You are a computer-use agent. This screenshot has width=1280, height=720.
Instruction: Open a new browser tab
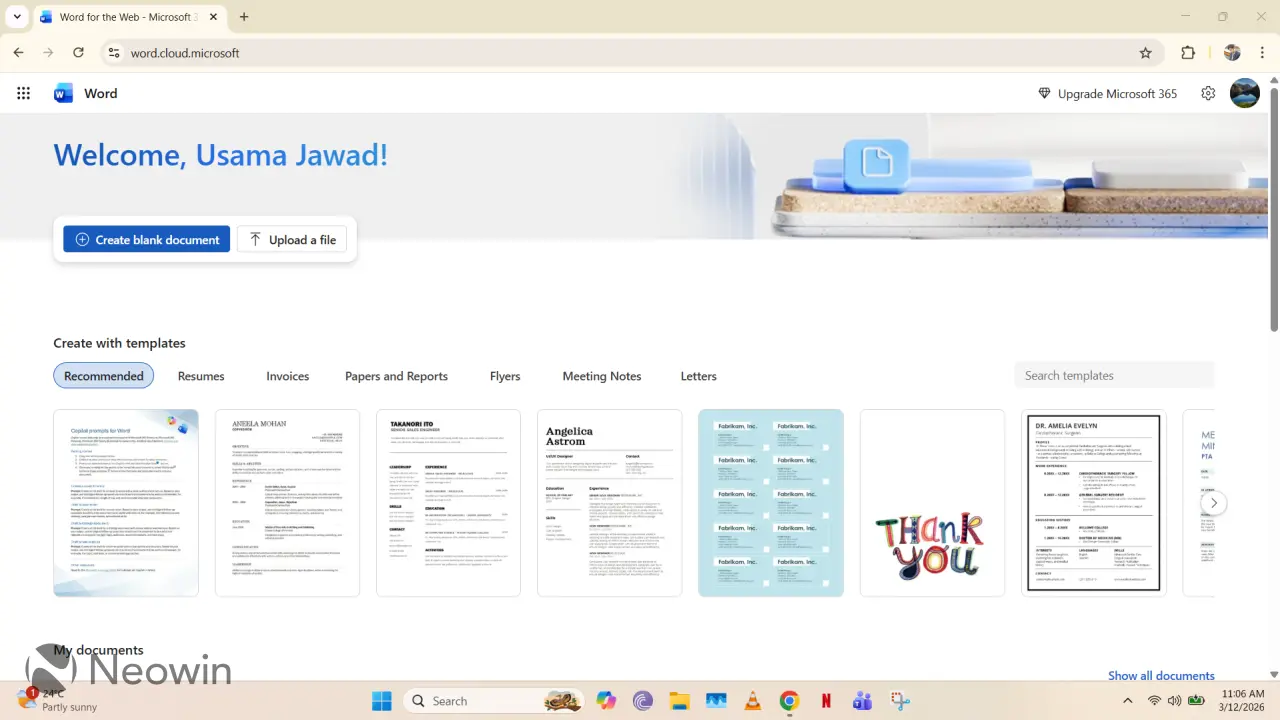click(x=244, y=17)
